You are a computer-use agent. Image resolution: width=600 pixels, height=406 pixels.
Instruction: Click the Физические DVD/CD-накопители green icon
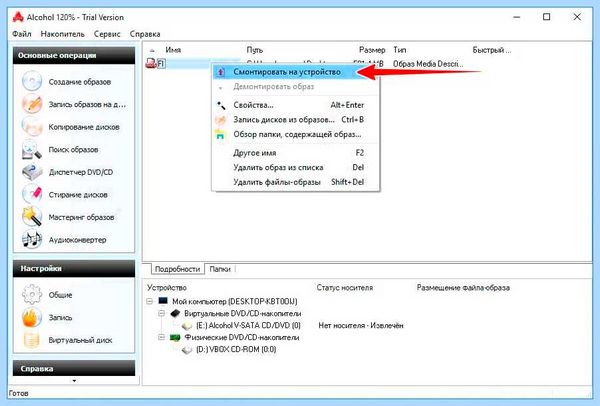click(175, 338)
